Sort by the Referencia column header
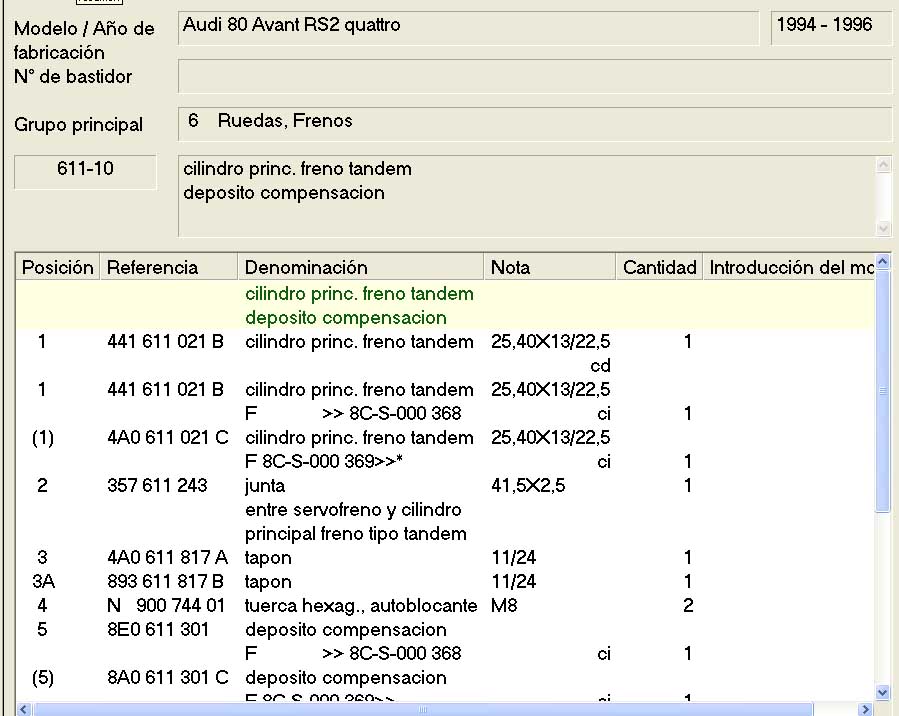Screen dimensions: 899x716 point(169,267)
